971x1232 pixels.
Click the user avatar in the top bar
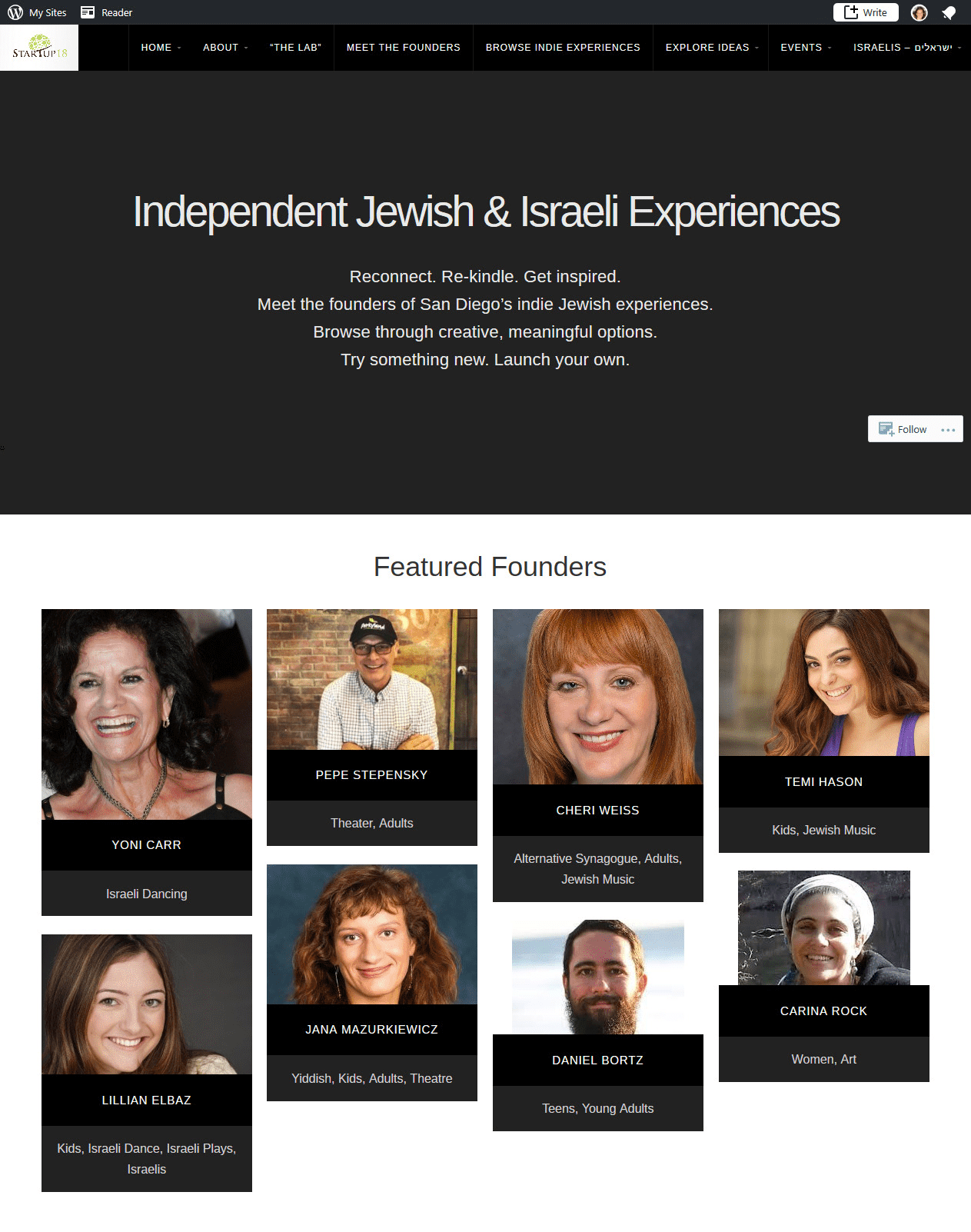(x=919, y=12)
